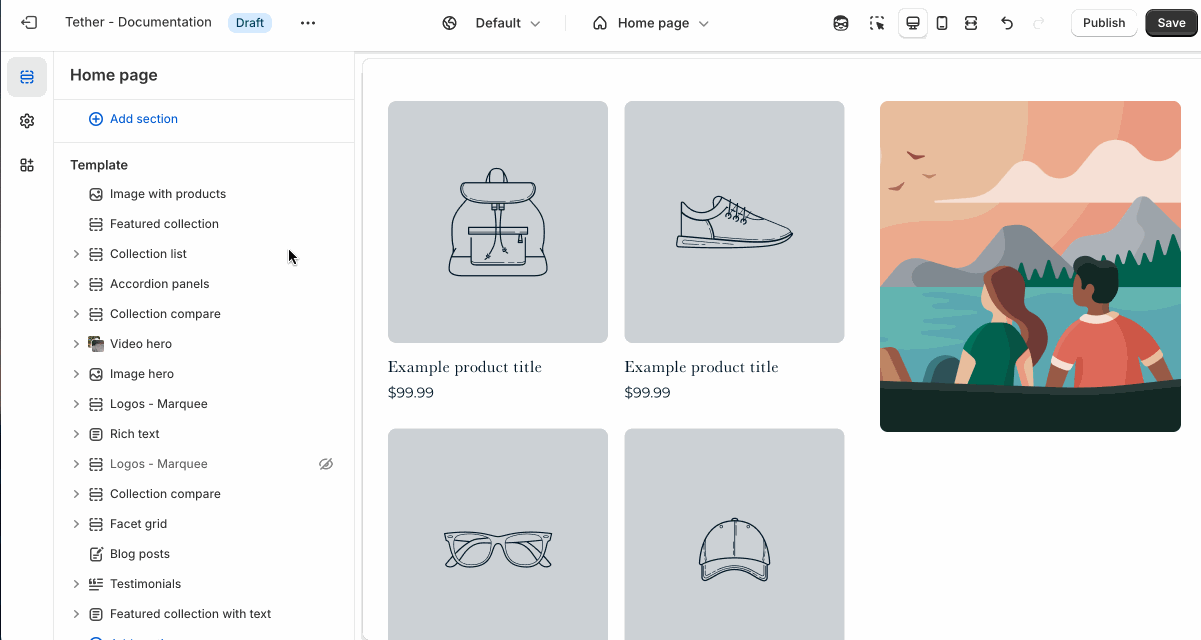Click the plus icon beside Add section
1201x640 pixels.
(x=96, y=119)
